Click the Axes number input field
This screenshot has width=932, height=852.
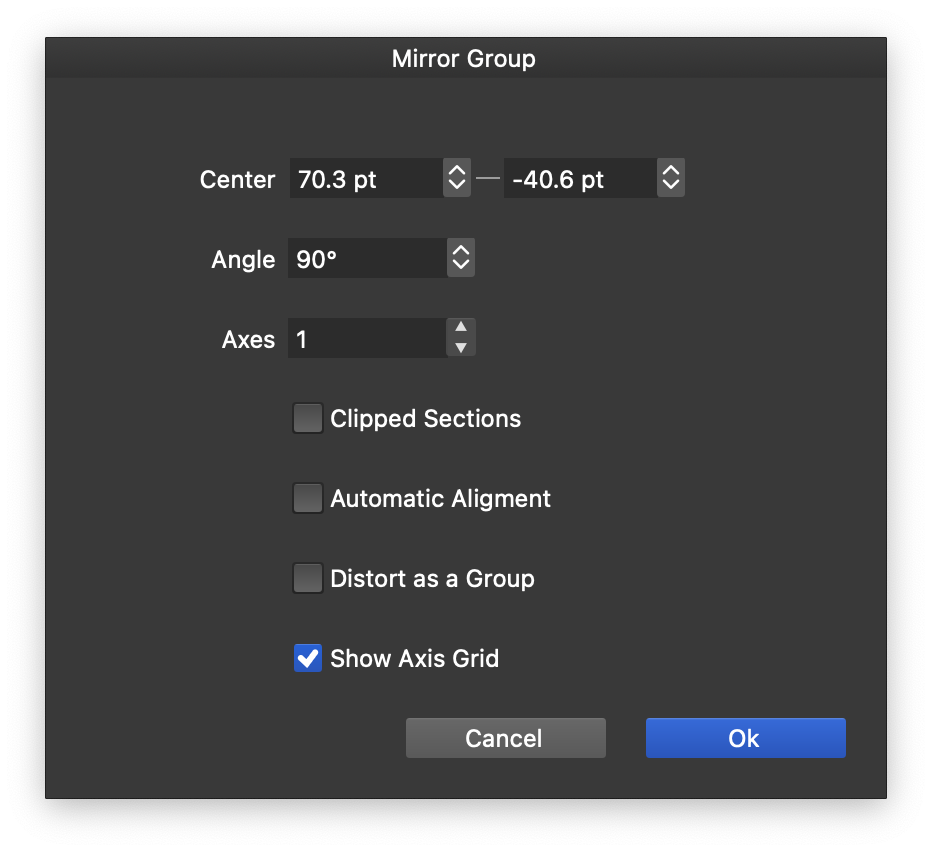point(365,339)
